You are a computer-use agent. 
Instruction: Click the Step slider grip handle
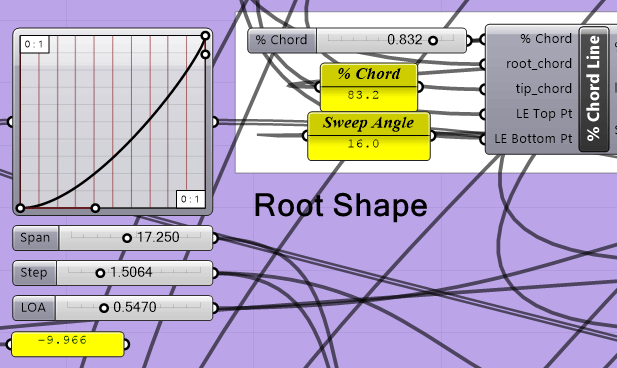coord(100,273)
